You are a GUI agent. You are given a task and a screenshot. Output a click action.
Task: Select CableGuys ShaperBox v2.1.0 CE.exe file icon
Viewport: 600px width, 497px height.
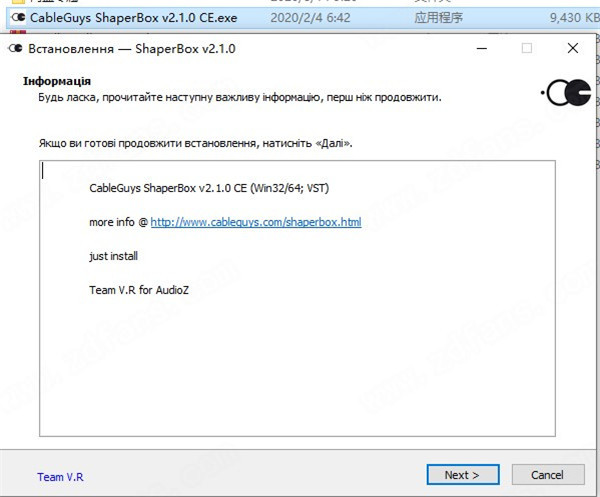click(18, 17)
